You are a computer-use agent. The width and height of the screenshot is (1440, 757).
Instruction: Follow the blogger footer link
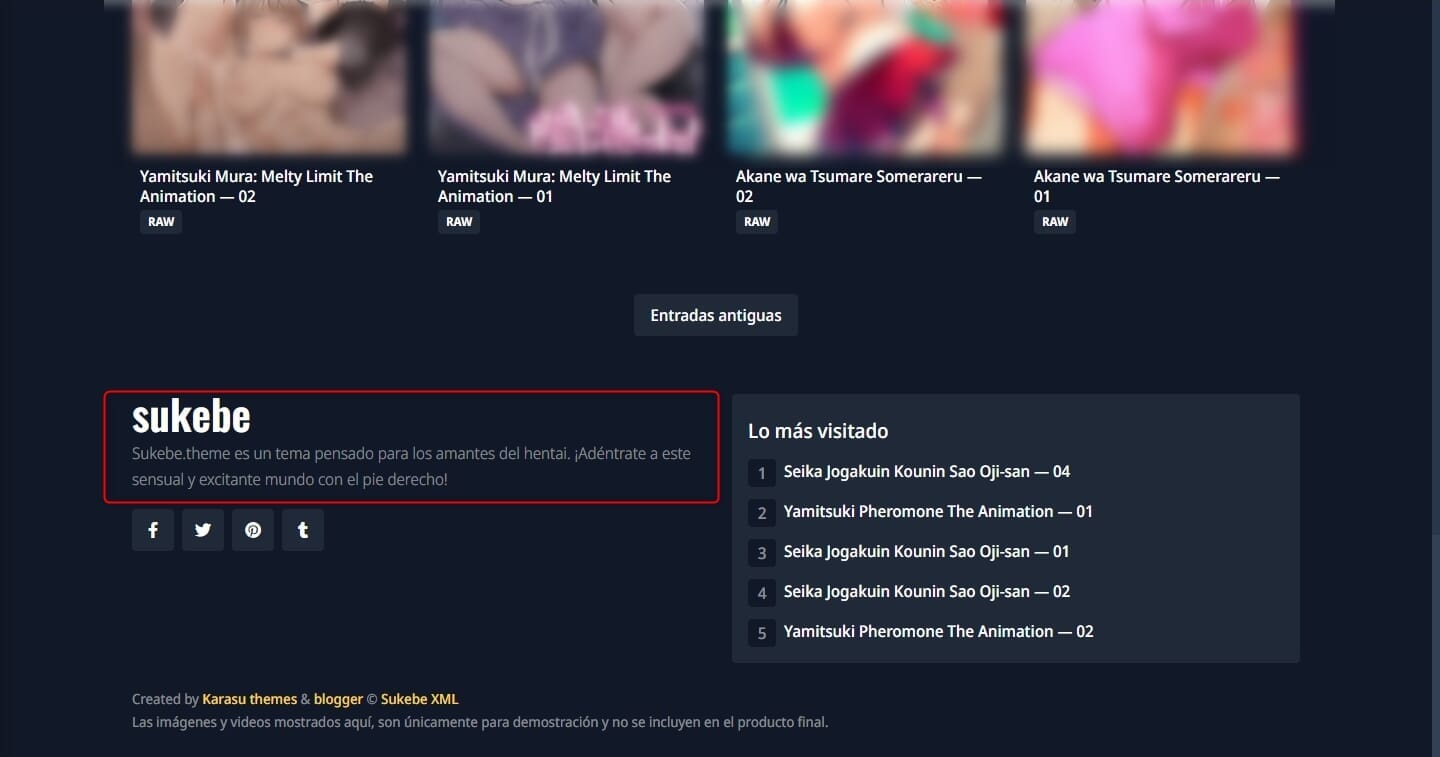(338, 699)
